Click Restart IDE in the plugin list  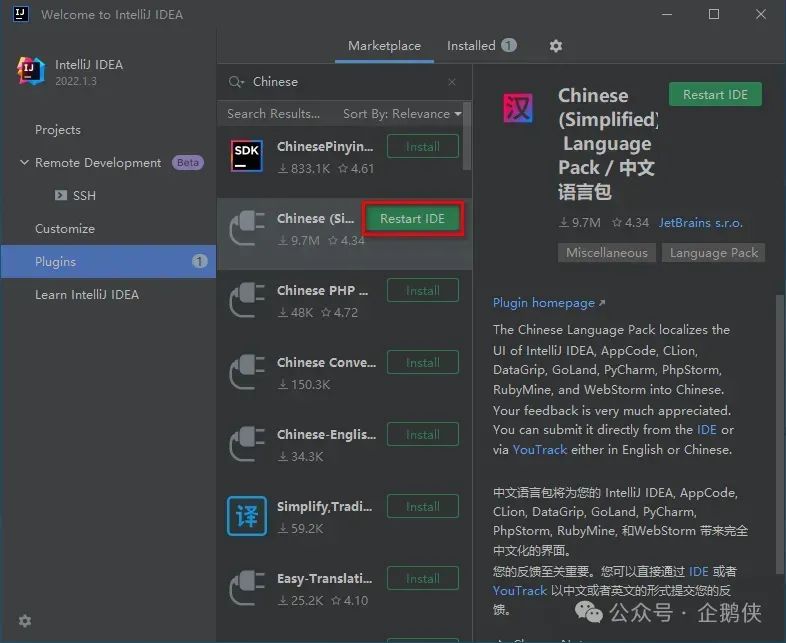413,219
